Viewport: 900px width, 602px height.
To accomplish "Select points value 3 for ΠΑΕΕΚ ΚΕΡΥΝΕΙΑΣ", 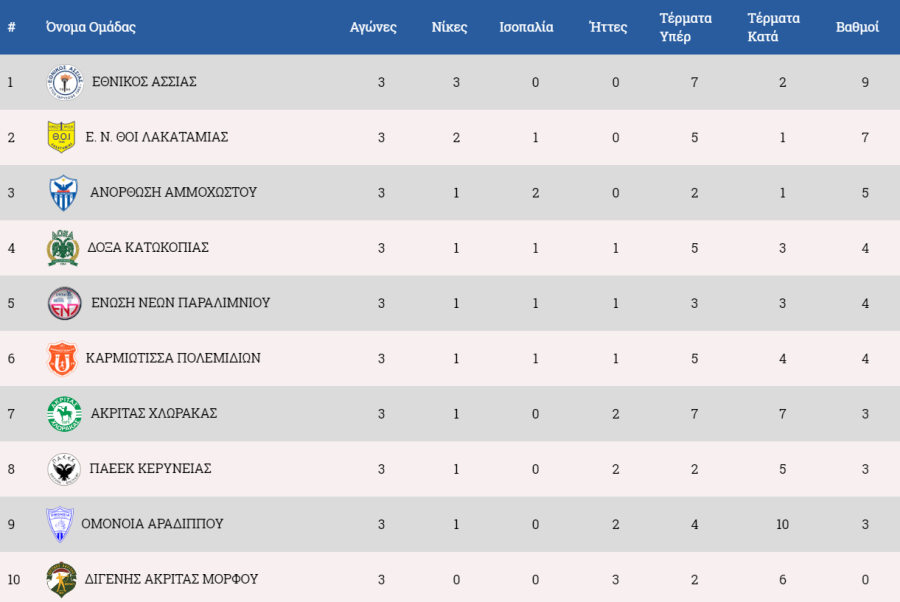I will 865,469.
